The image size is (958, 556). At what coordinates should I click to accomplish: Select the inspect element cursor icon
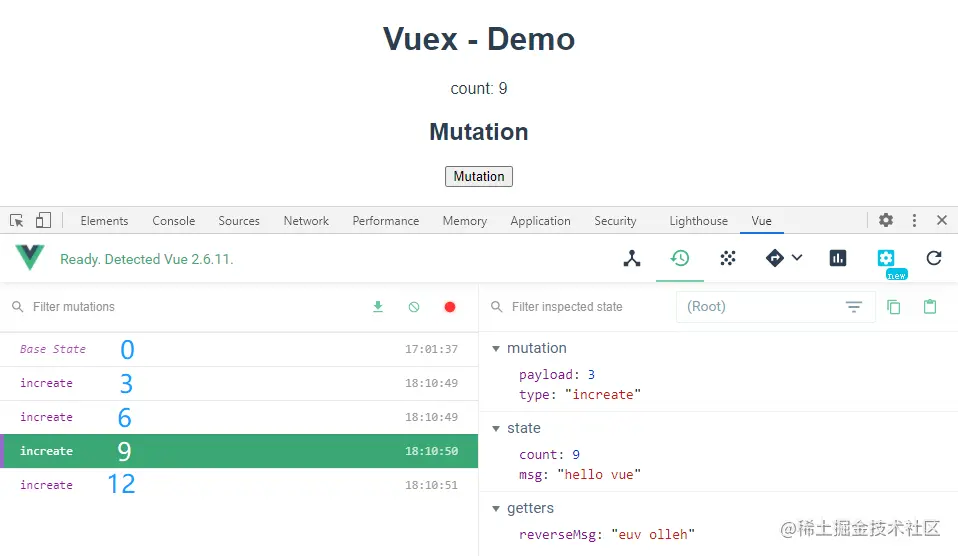(16, 221)
